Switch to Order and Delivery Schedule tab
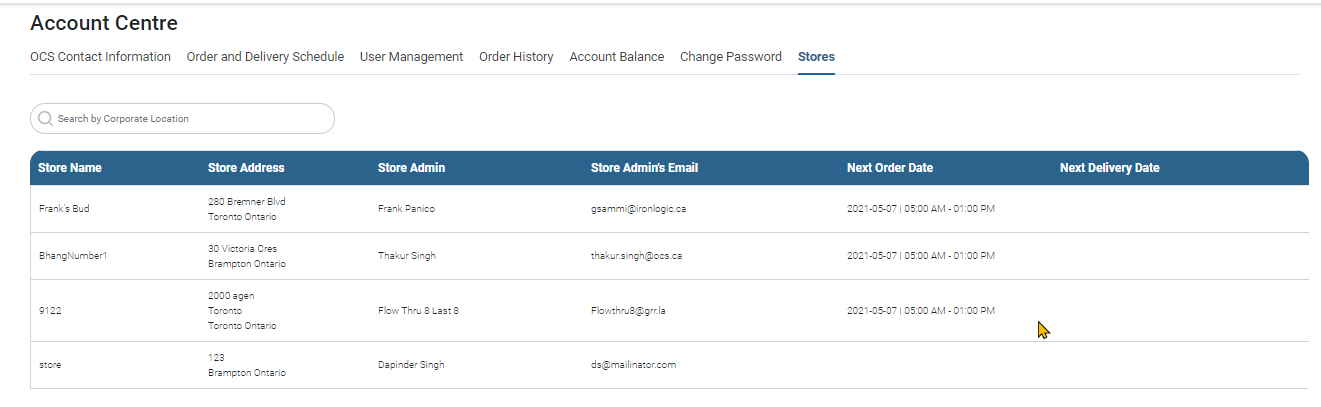The image size is (1321, 407). click(265, 57)
